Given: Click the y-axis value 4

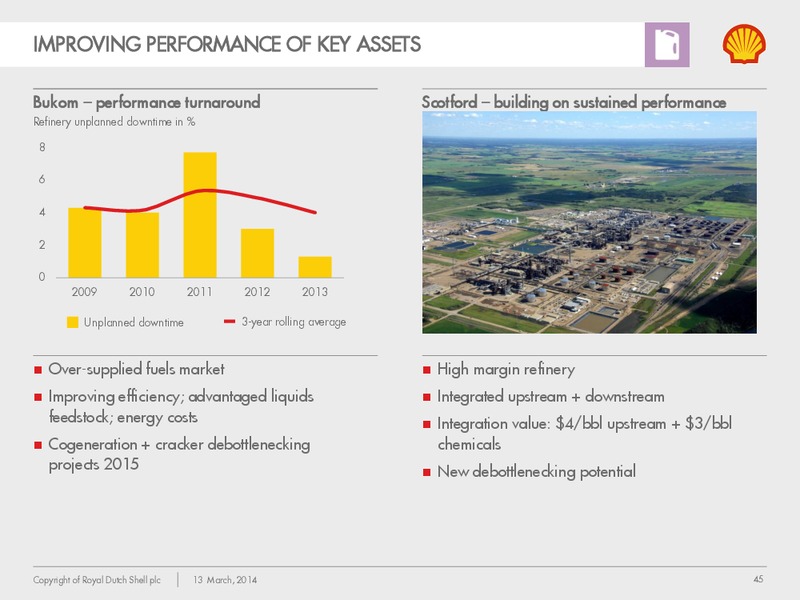Looking at the screenshot, I should click(x=42, y=212).
